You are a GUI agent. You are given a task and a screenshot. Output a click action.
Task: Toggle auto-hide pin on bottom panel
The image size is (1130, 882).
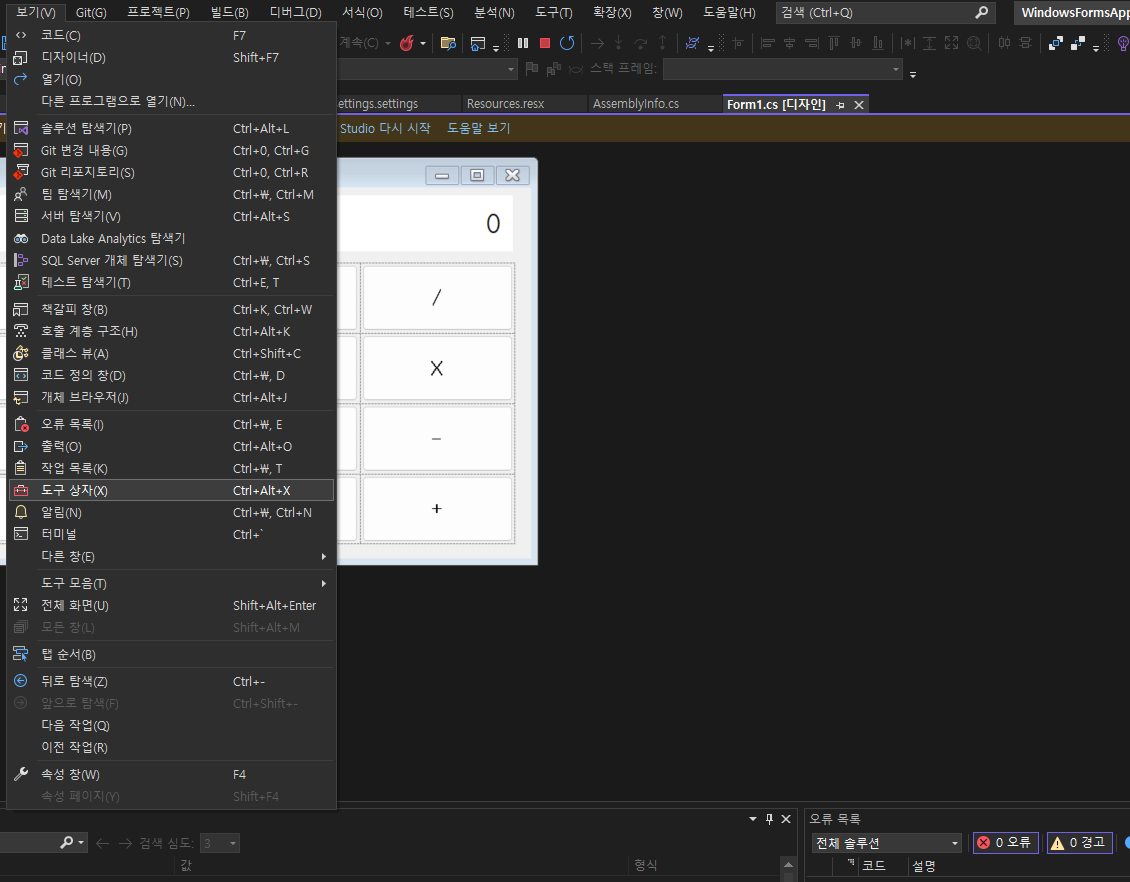click(x=770, y=819)
